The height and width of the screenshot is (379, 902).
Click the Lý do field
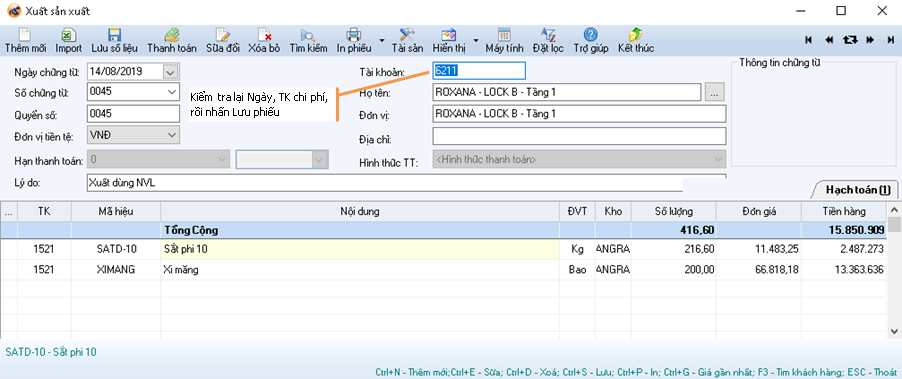click(384, 183)
